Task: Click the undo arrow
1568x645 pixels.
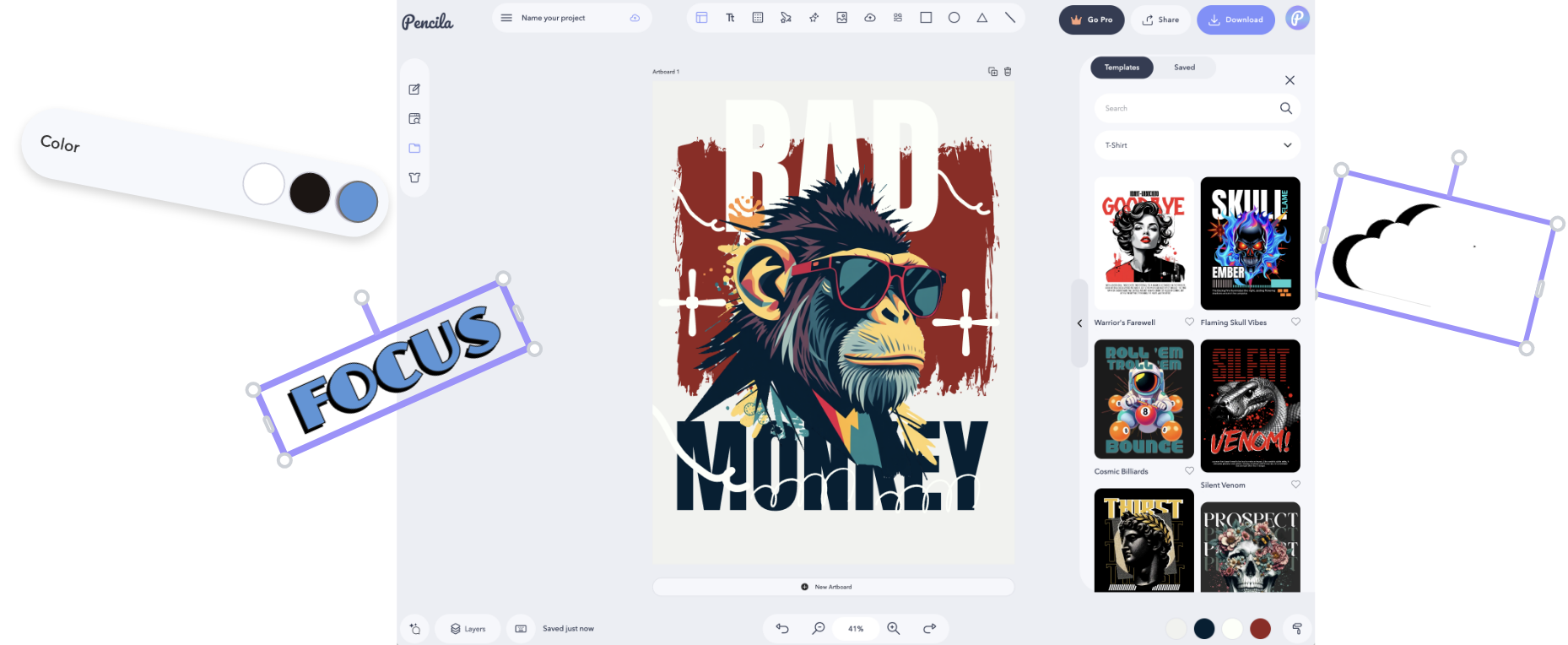Action: pyautogui.click(x=782, y=628)
